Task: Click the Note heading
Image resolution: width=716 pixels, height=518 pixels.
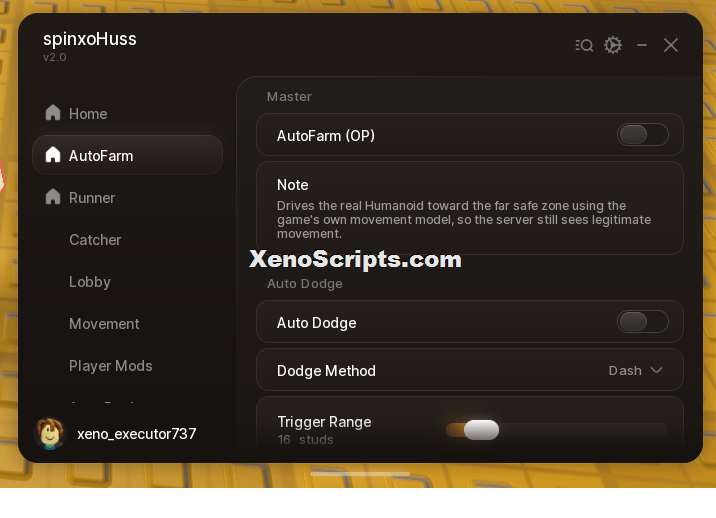Action: tap(292, 185)
